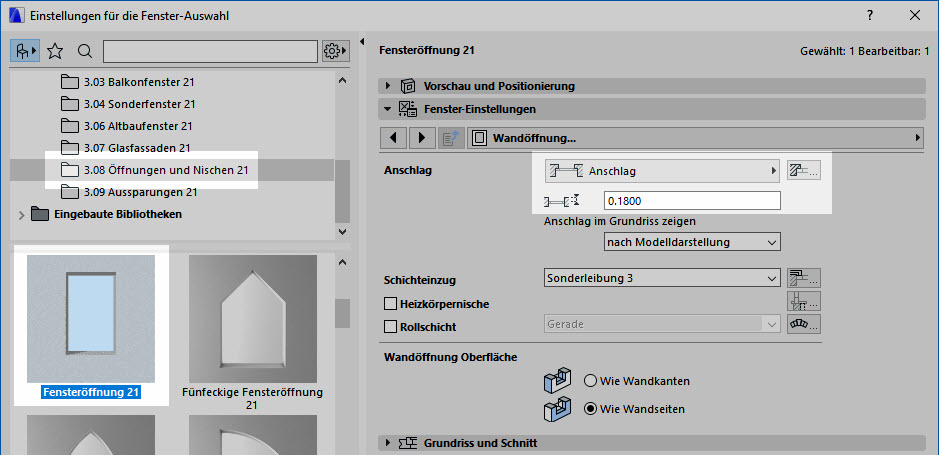Open Anschlag detail settings icon button
This screenshot has height=455, width=939.
coord(803,171)
